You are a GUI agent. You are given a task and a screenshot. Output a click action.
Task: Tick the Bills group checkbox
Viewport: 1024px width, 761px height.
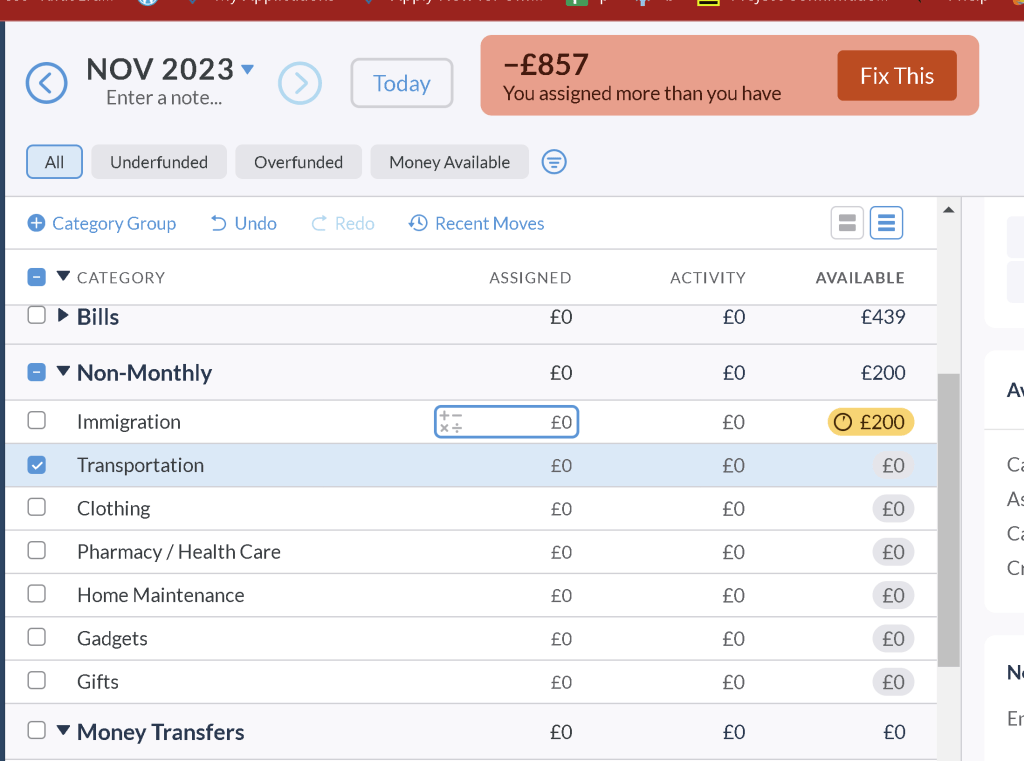pyautogui.click(x=37, y=315)
